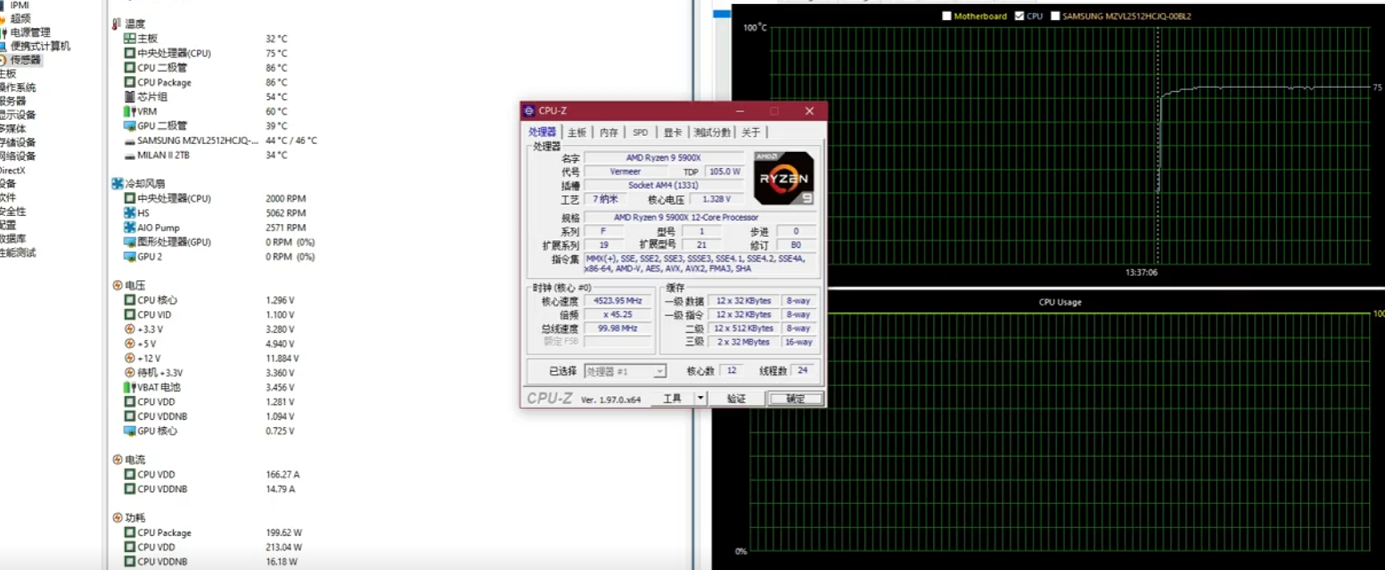Switch to 测试分数 tab in CPU-Z
The image size is (1385, 570).
(712, 132)
